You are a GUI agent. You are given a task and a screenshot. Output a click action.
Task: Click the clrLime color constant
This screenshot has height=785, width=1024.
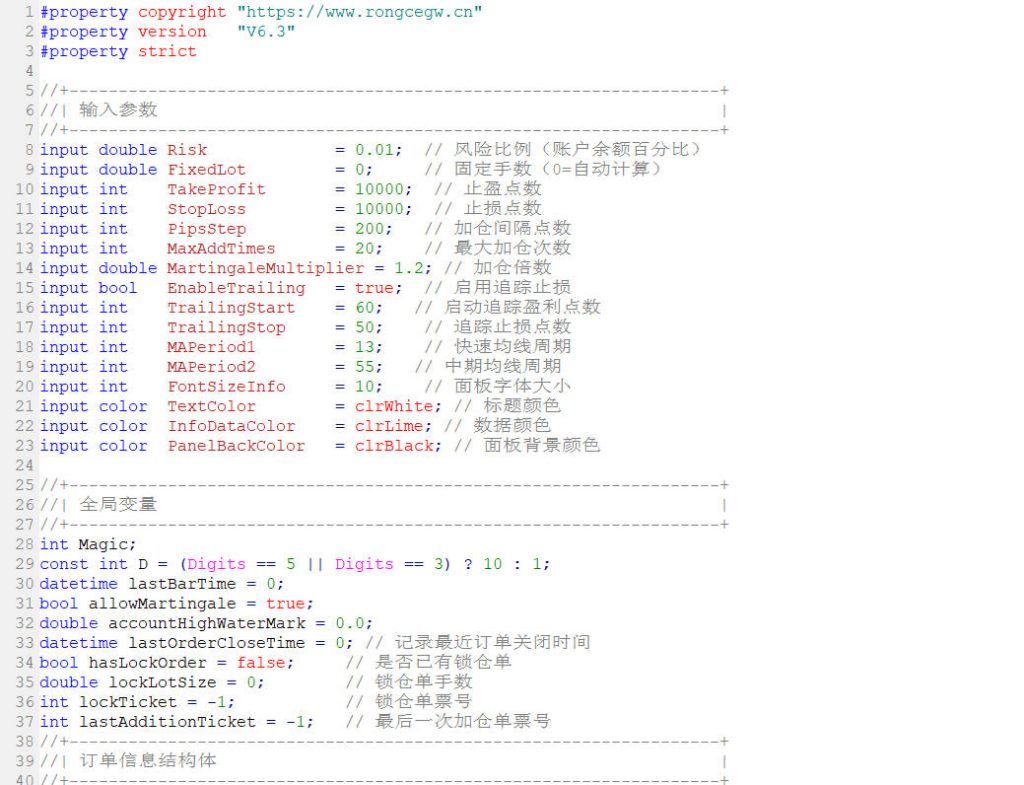pyautogui.click(x=389, y=426)
